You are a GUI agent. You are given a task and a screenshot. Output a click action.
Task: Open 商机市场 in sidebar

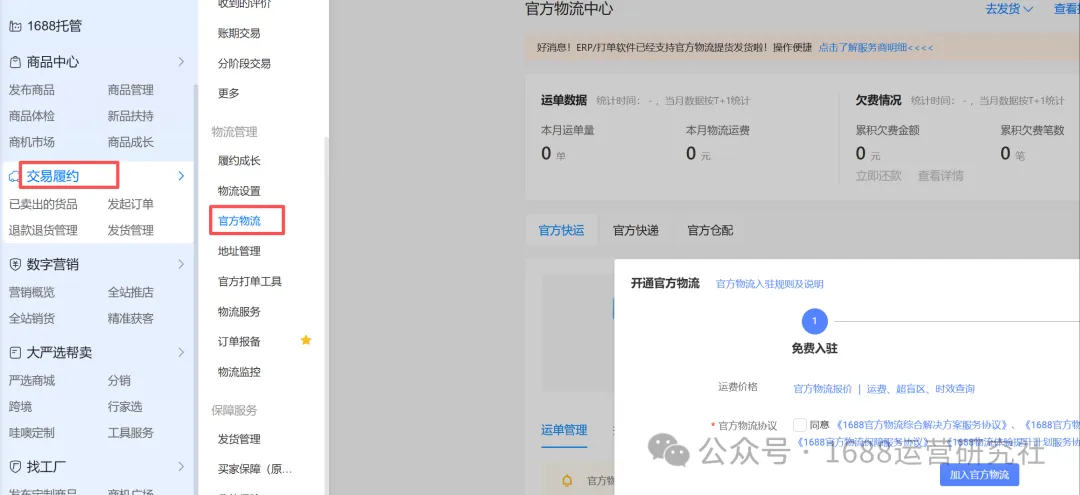32,143
